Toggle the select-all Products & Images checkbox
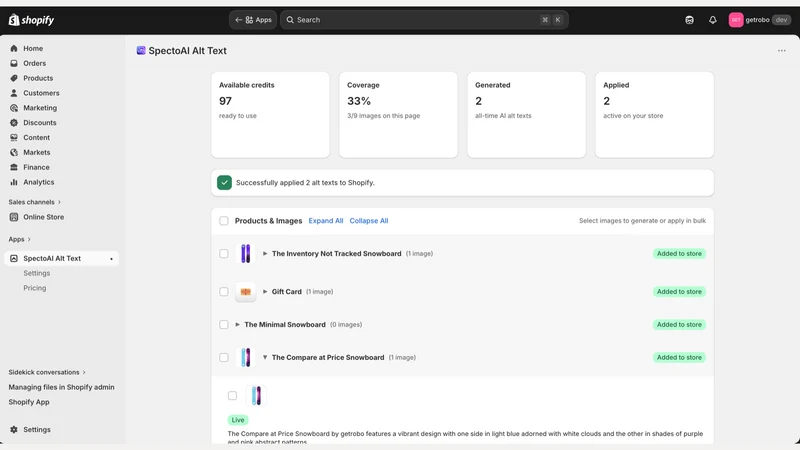Viewport: 800px width, 450px height. [223, 220]
